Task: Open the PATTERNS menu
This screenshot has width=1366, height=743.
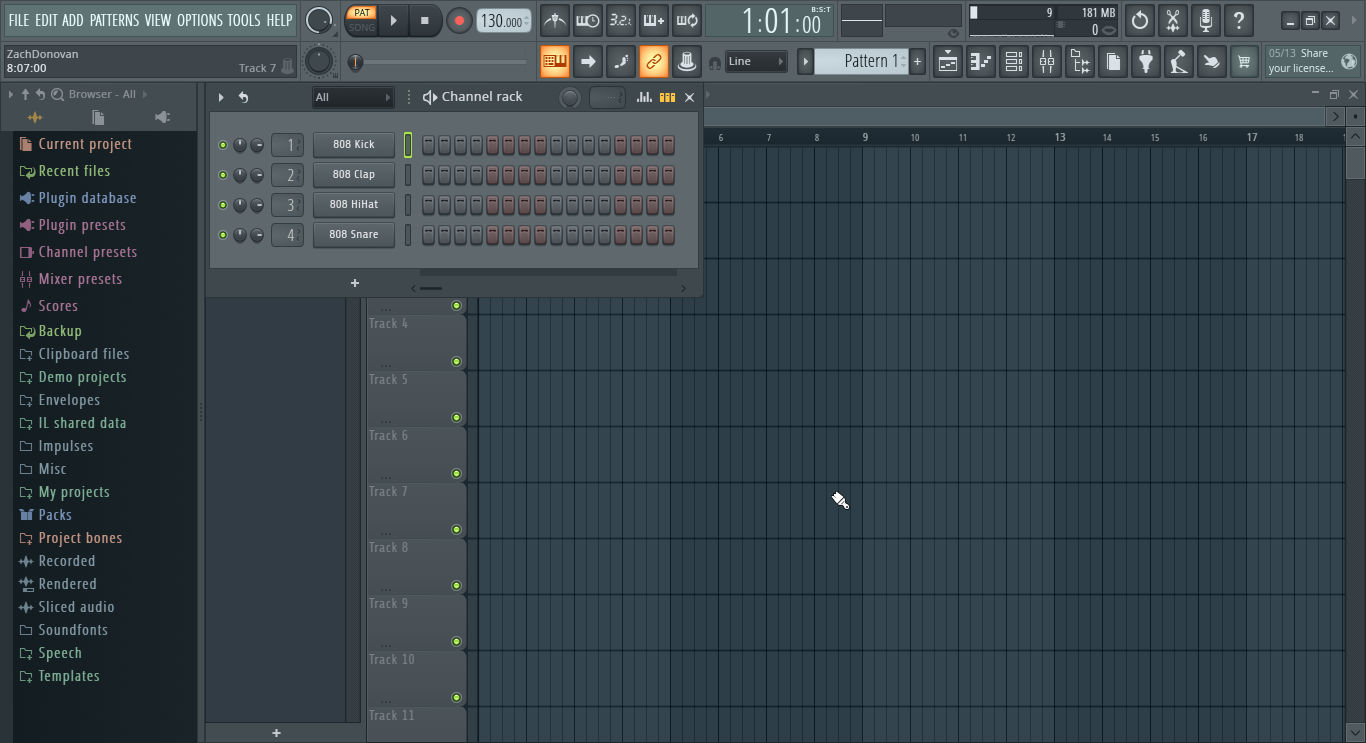Action: click(114, 20)
